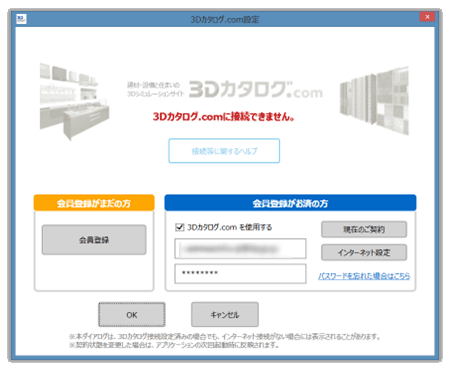Follow the パスワードを忘れた場合はこちら link
This screenshot has width=450, height=371.
coord(364,276)
